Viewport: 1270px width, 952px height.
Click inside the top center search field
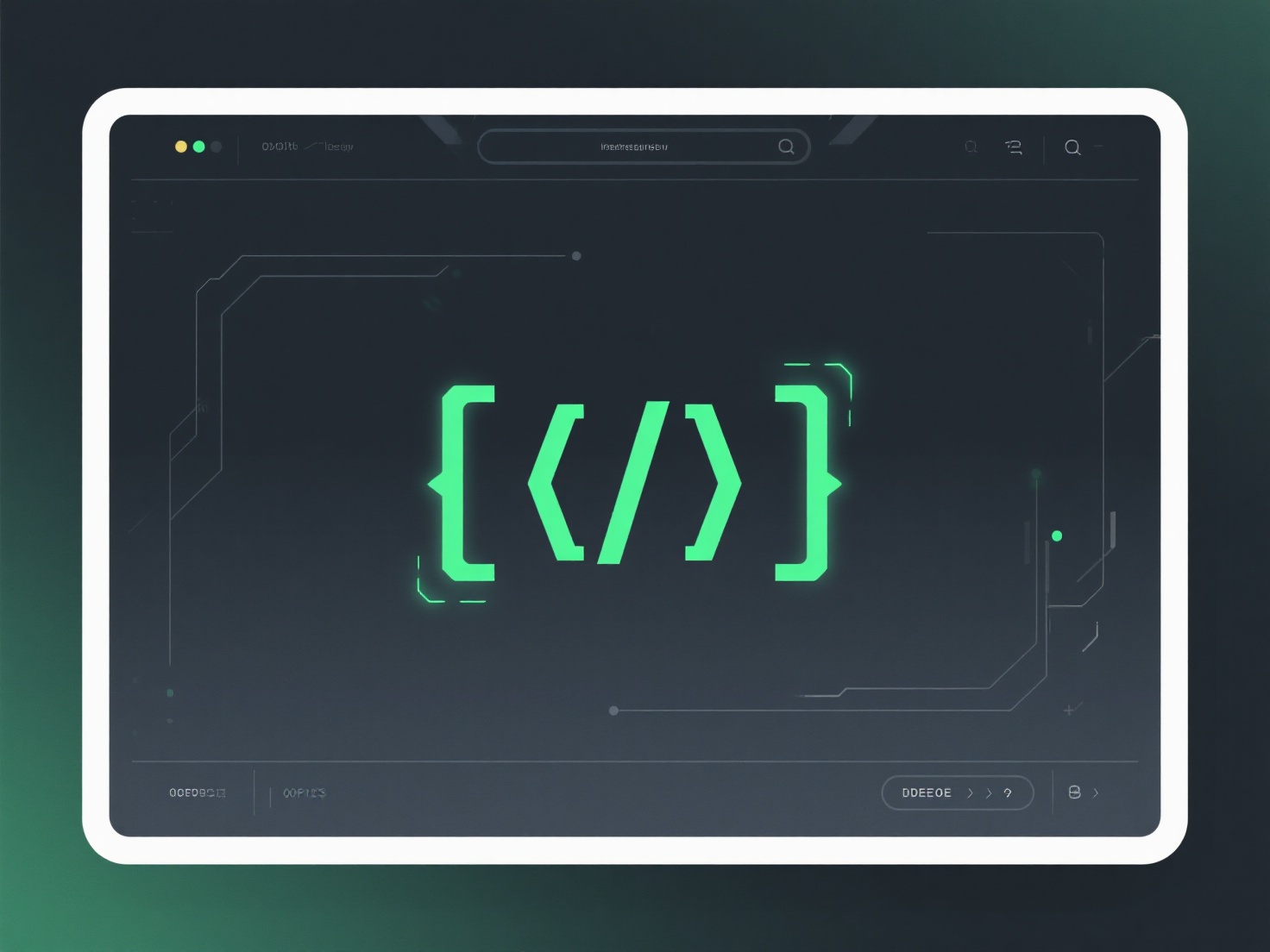click(634, 147)
